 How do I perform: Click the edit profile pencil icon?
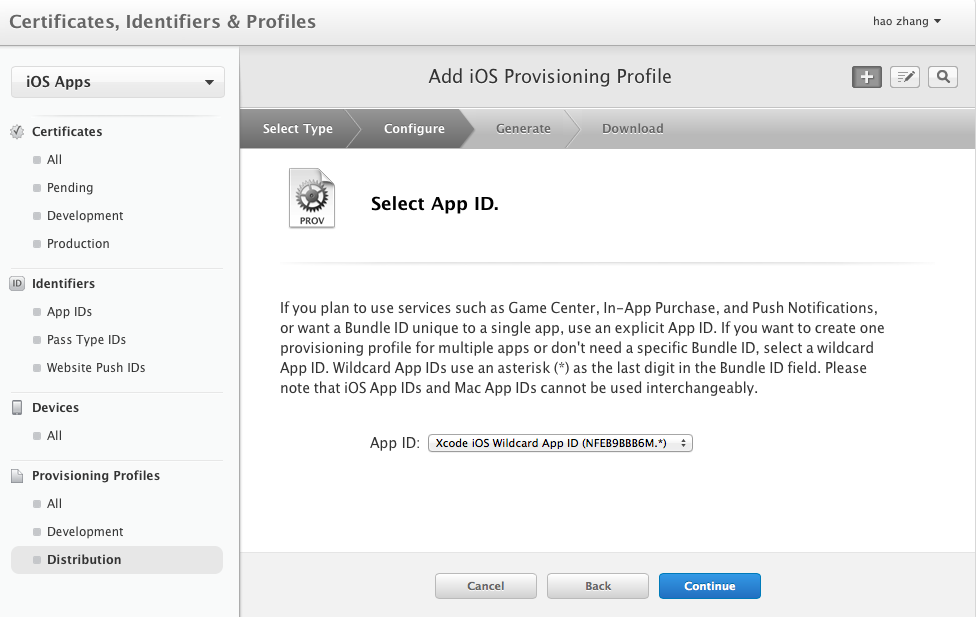(x=904, y=77)
